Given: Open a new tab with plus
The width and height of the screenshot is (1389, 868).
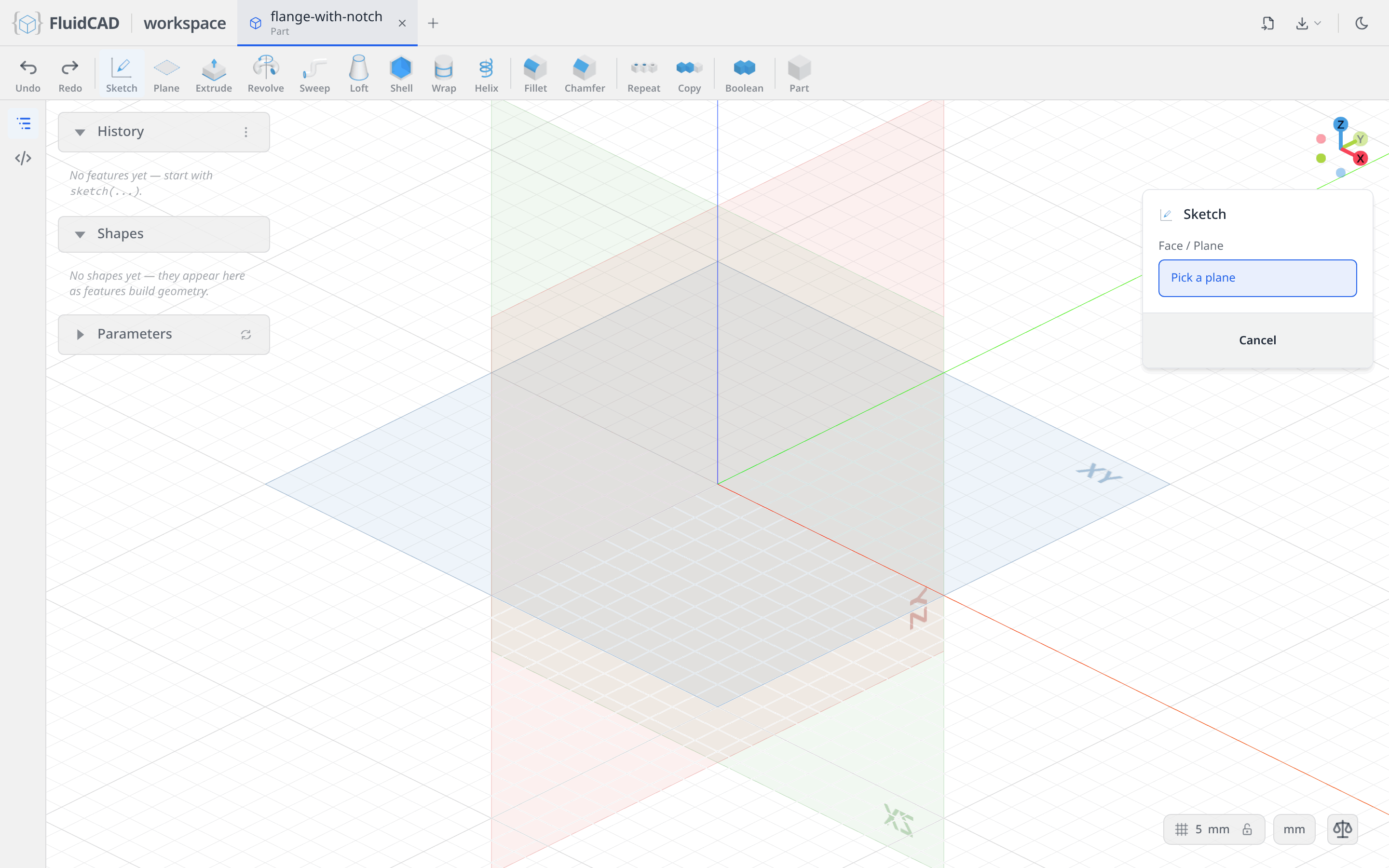Looking at the screenshot, I should pyautogui.click(x=434, y=23).
